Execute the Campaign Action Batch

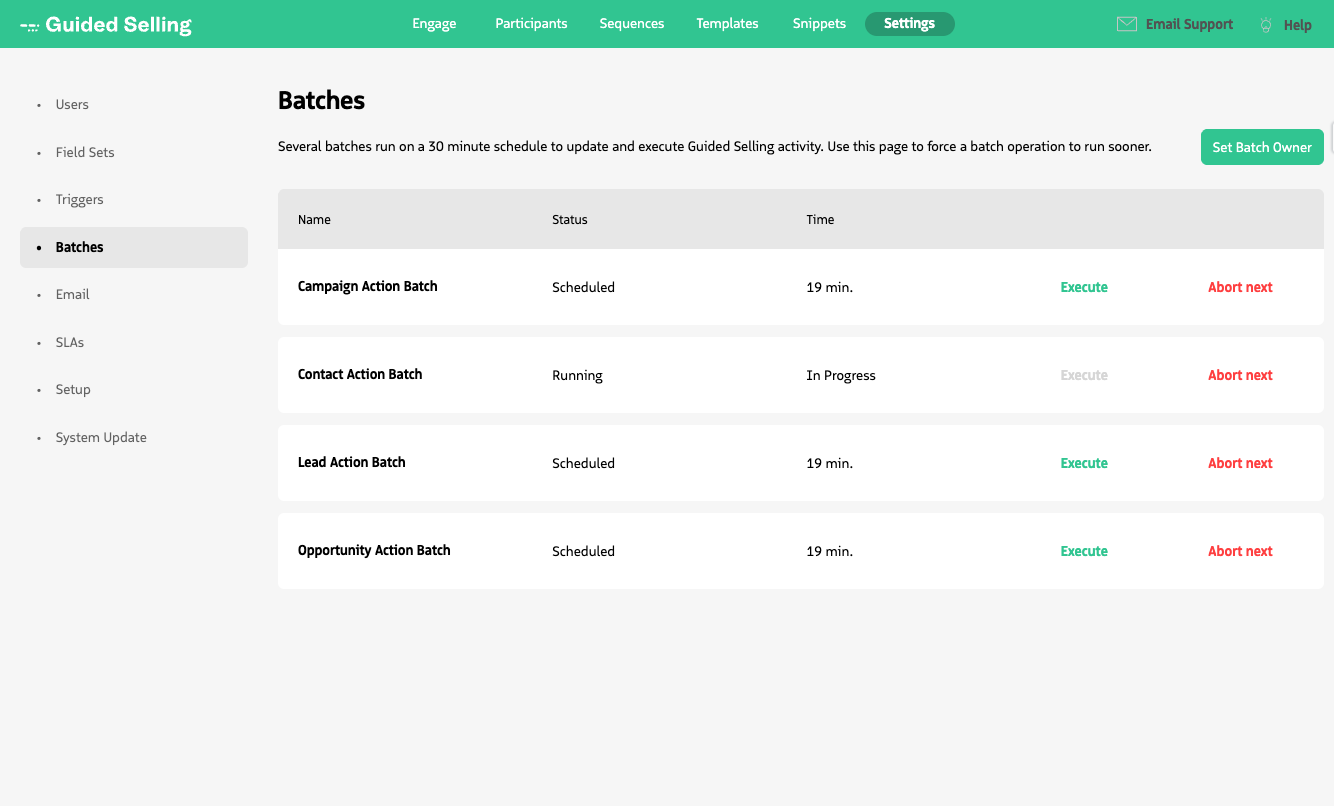pos(1083,287)
